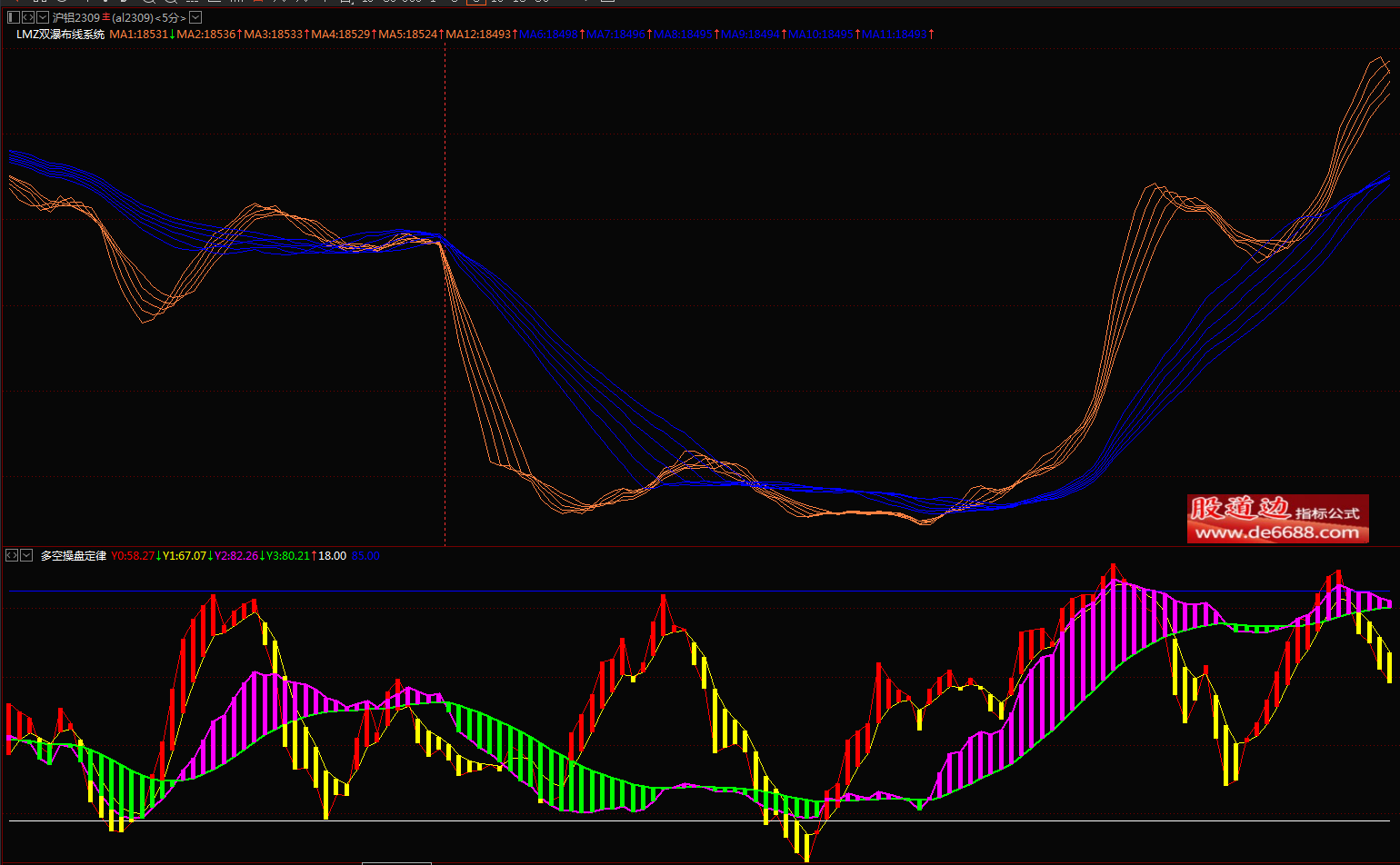Click the blue 85.00 reference value
Image resolution: width=1400 pixels, height=865 pixels.
365,555
